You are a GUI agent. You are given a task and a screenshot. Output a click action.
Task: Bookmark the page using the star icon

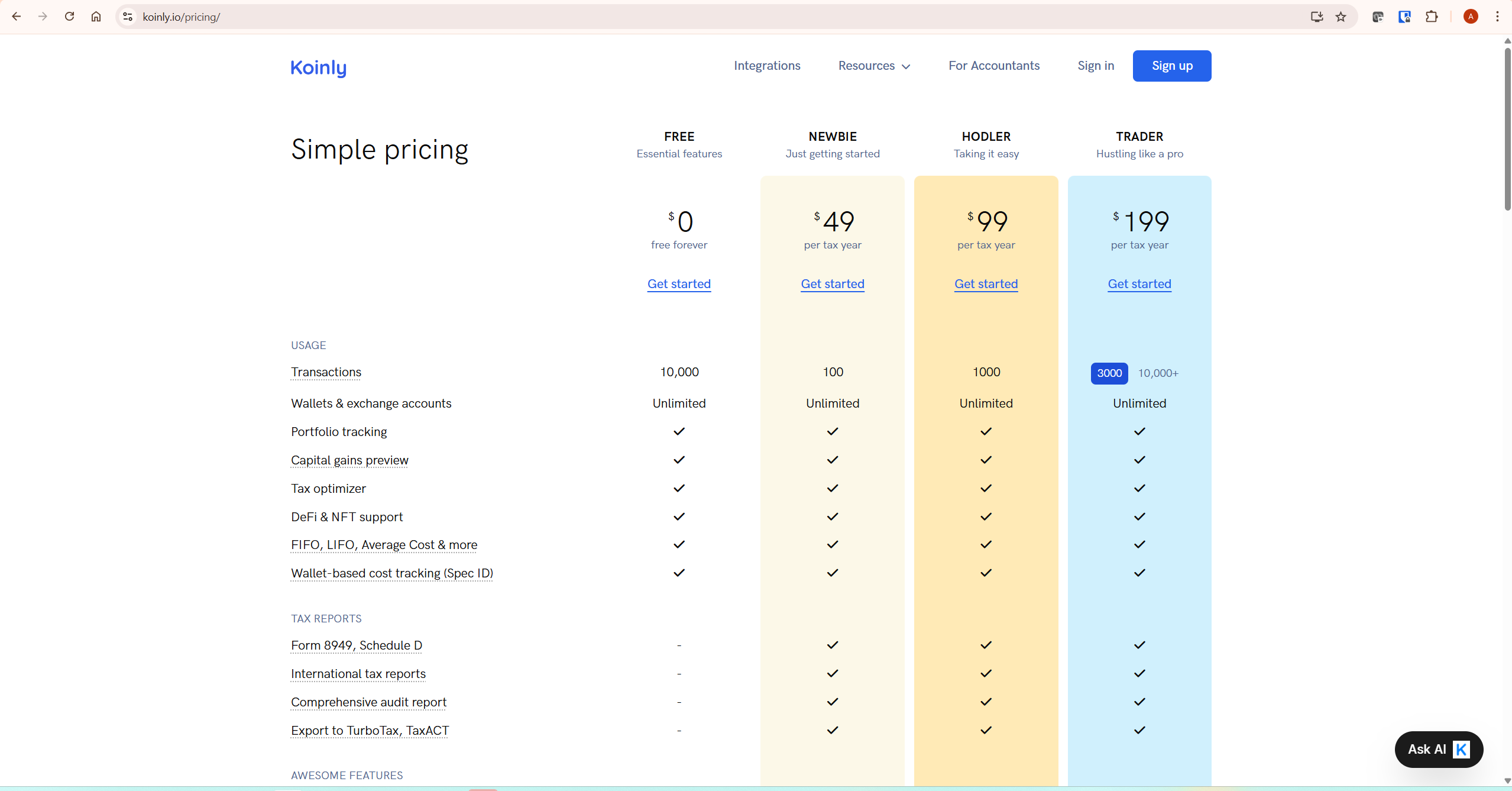tap(1341, 17)
